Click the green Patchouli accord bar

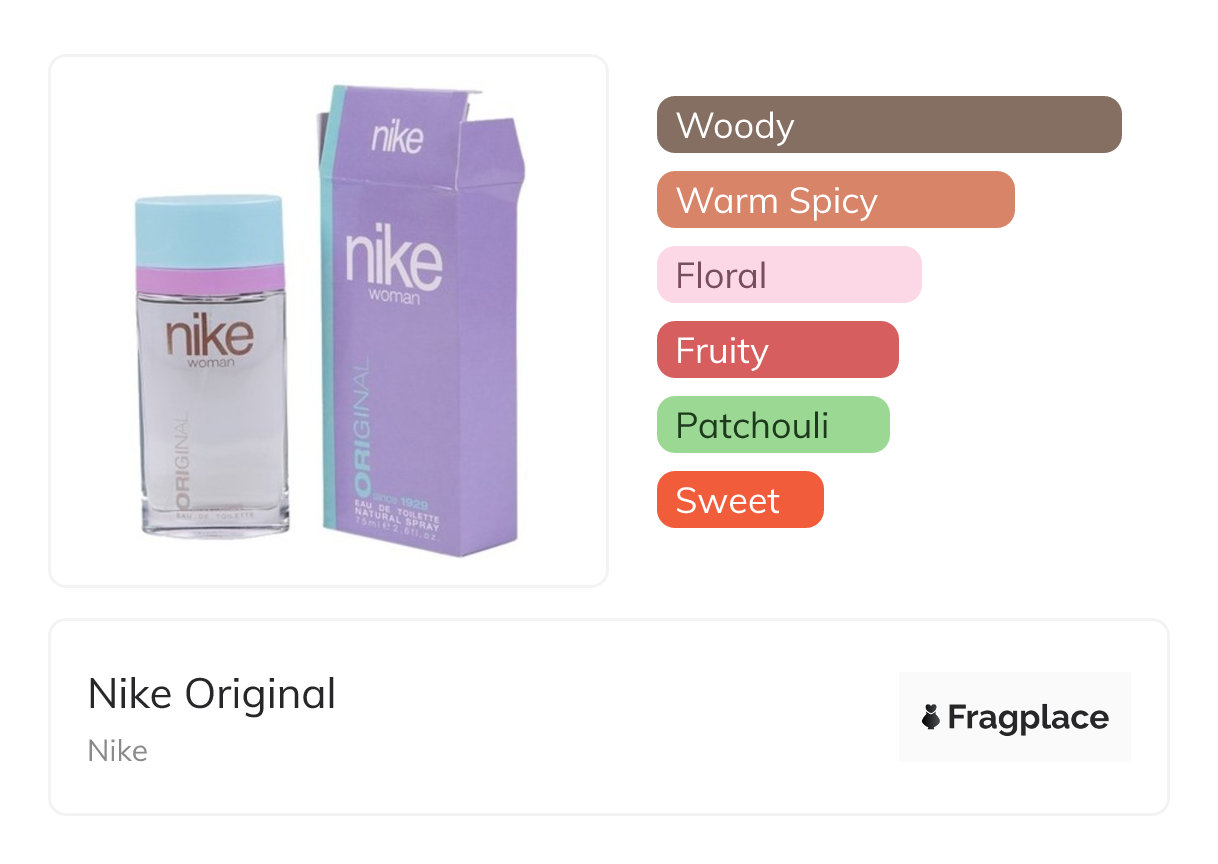(x=772, y=425)
